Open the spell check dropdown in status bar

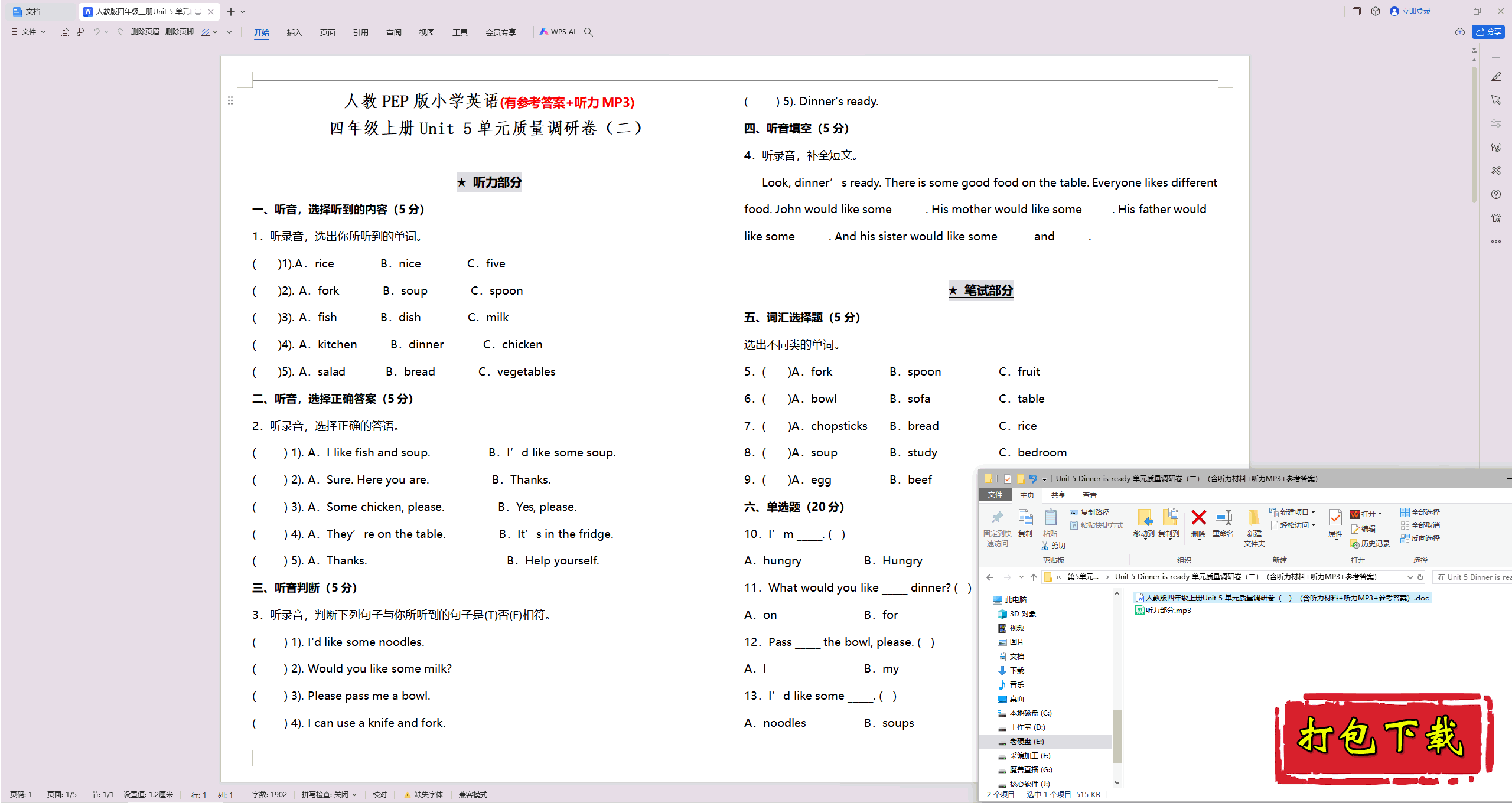[x=354, y=795]
